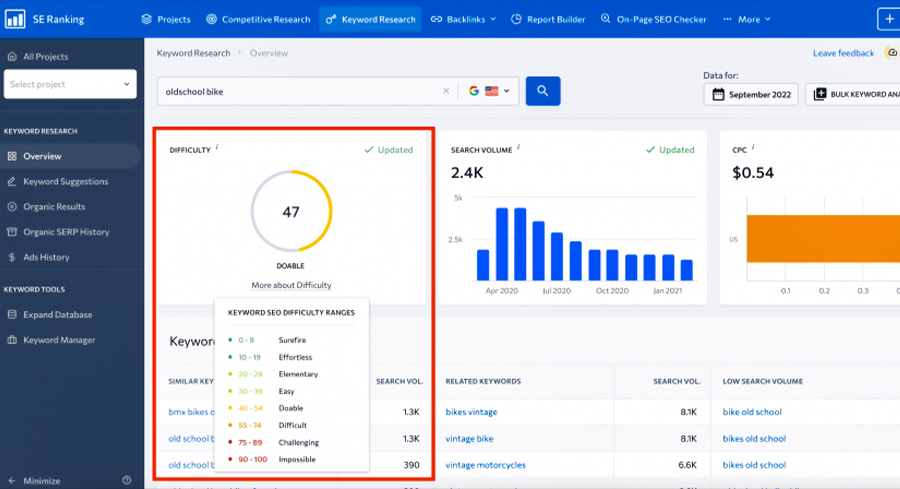Open the Competitive Research tab

(x=258, y=19)
